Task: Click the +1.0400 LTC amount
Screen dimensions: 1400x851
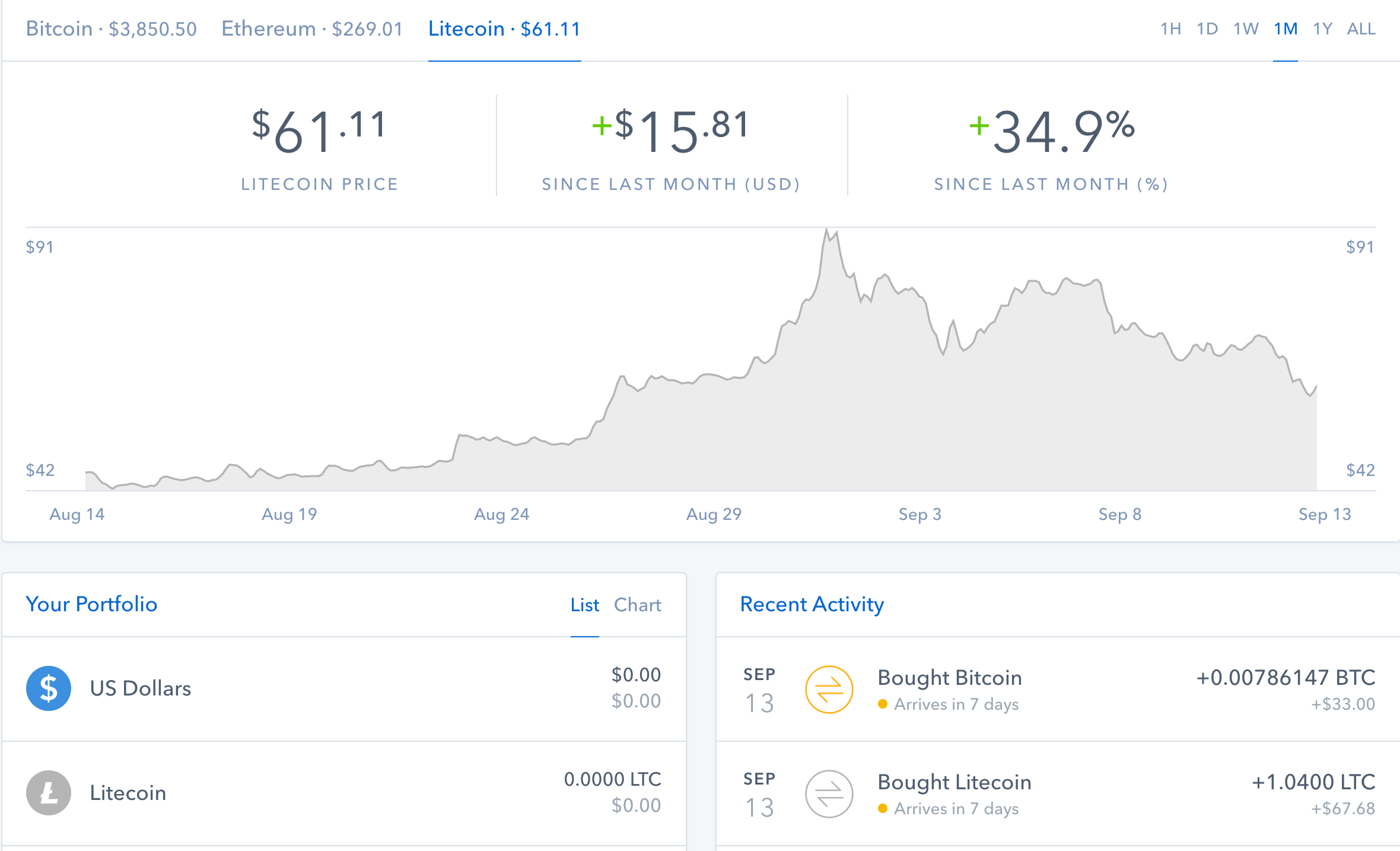Action: (1313, 782)
